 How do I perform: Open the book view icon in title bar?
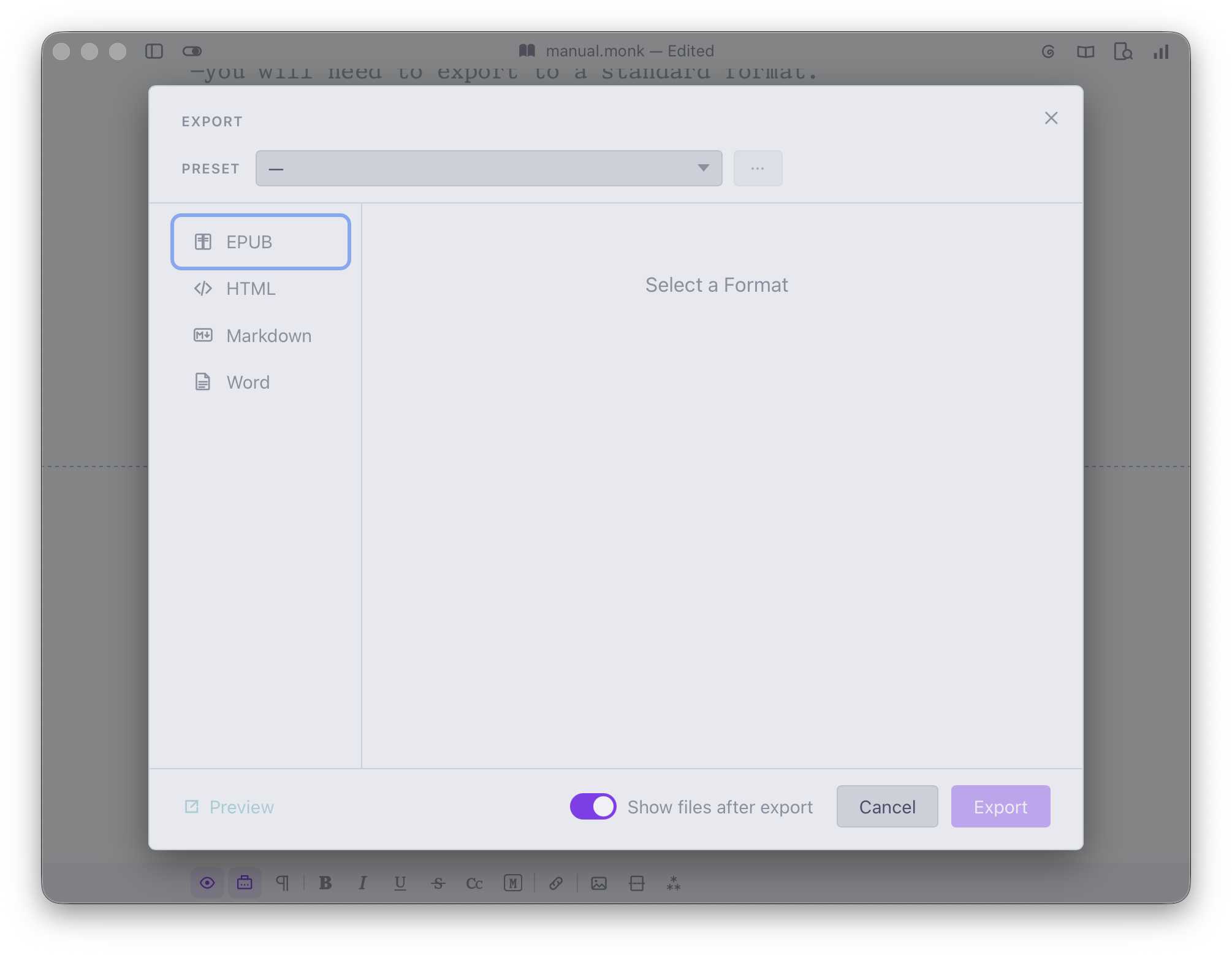pyautogui.click(x=1086, y=51)
